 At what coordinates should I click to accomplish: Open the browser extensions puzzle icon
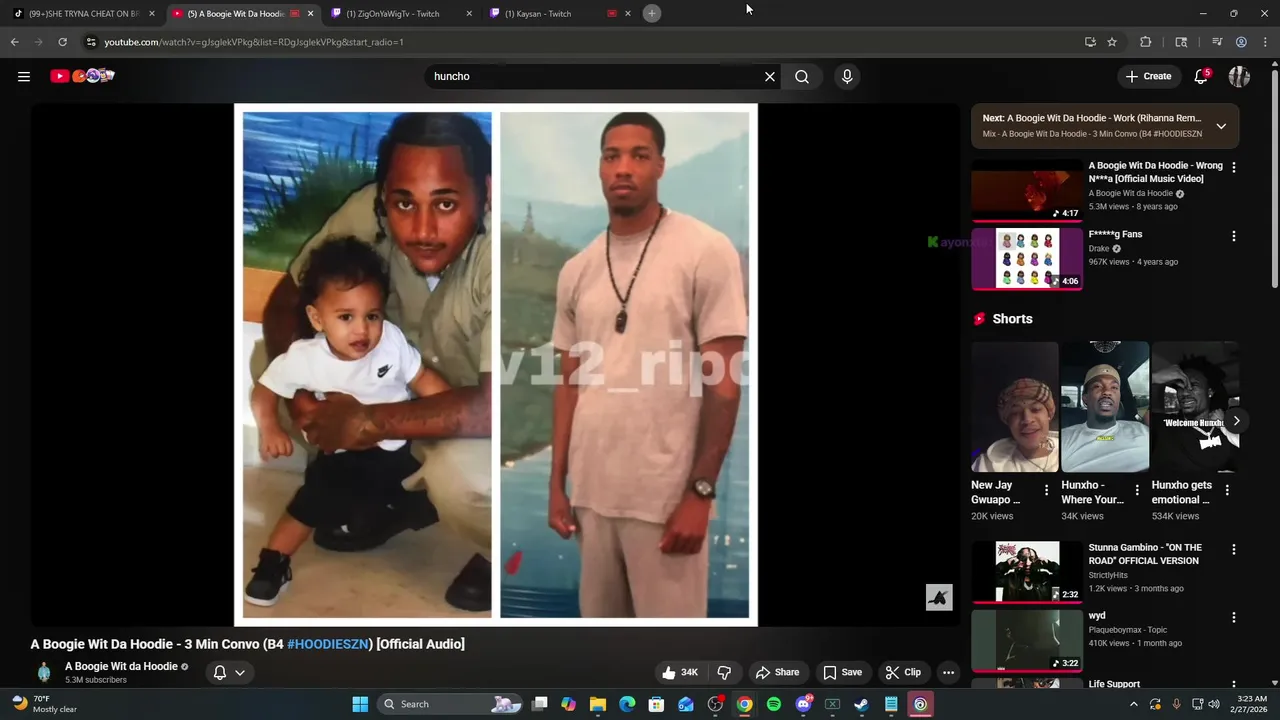tap(1146, 42)
